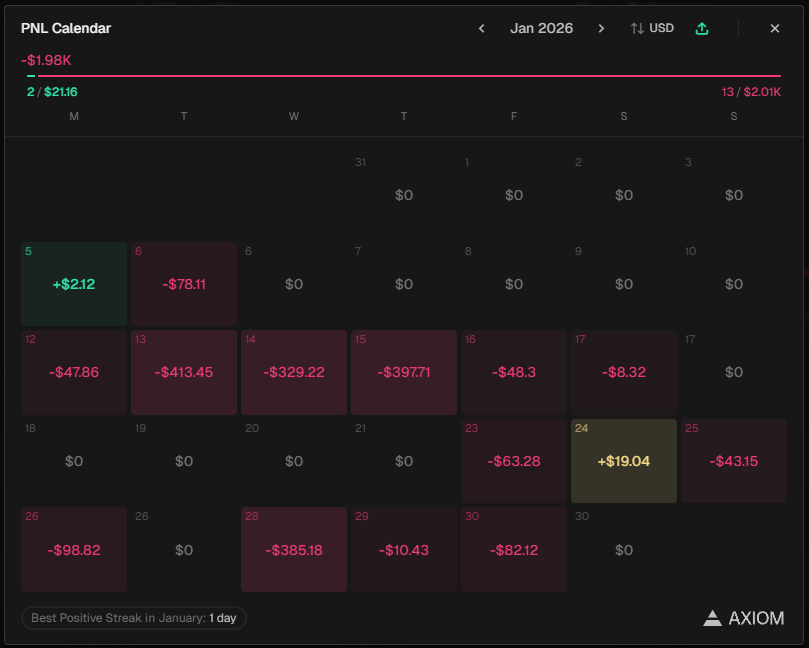Screen dimensions: 809x648
Task: Select the -$82.12 day cell
Action: pos(514,549)
